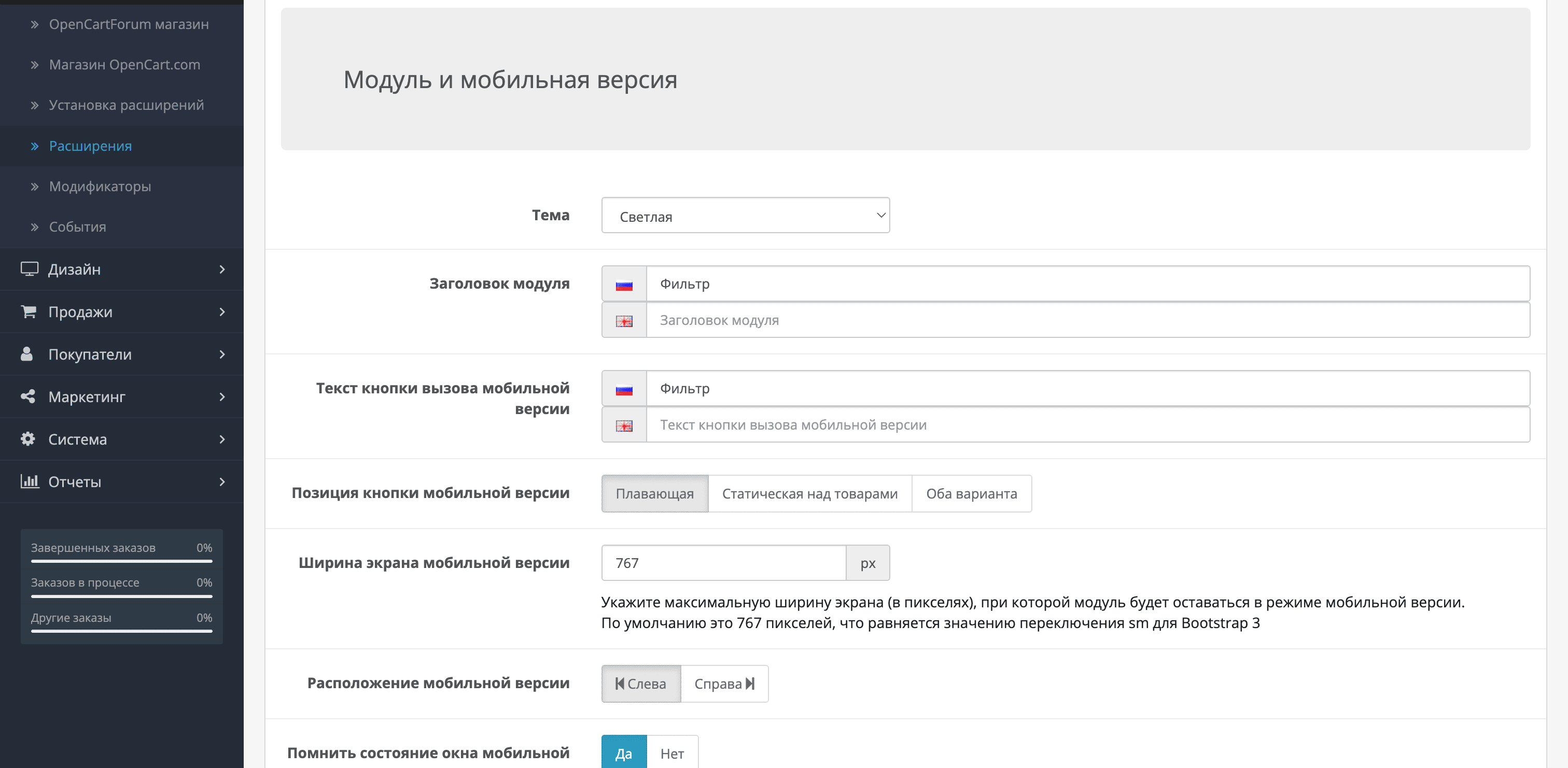Image resolution: width=1568 pixels, height=768 pixels.
Task: Open the active Расширения menu item
Action: (90, 146)
